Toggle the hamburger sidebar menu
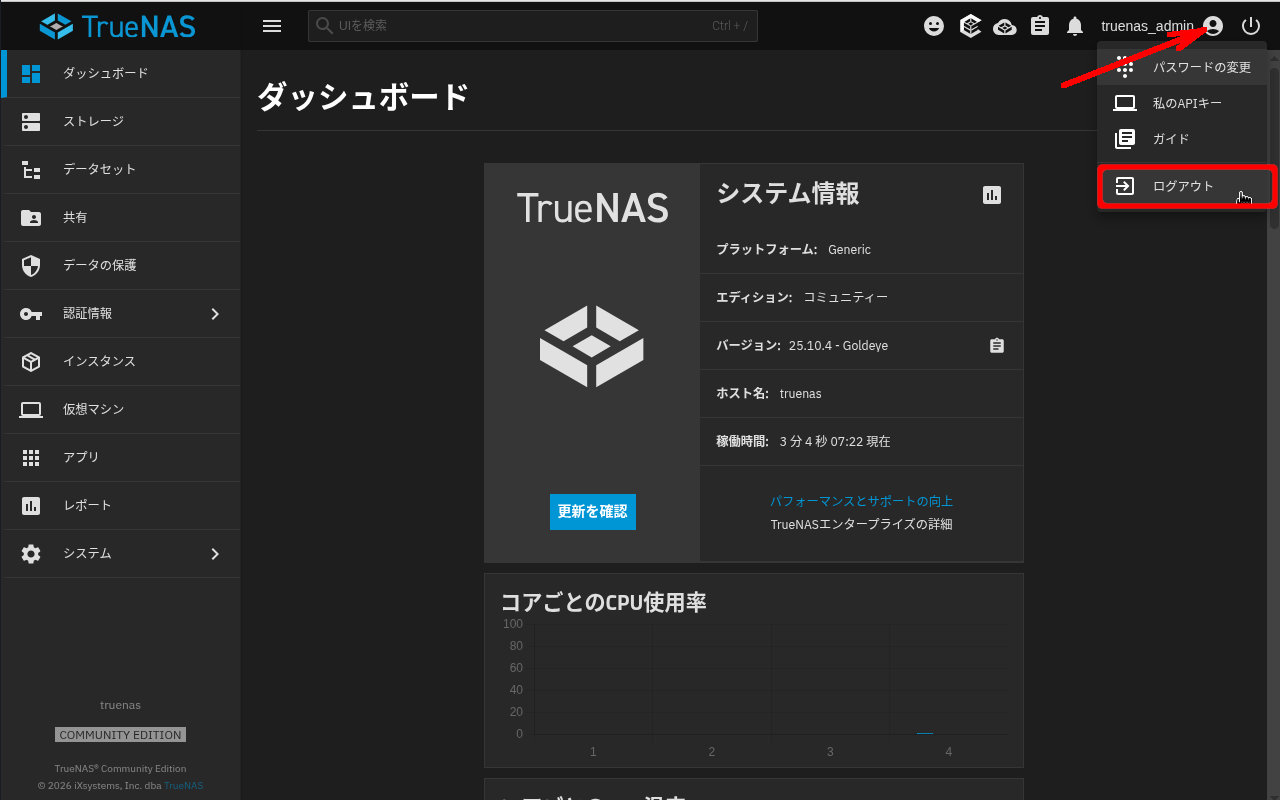 [272, 26]
